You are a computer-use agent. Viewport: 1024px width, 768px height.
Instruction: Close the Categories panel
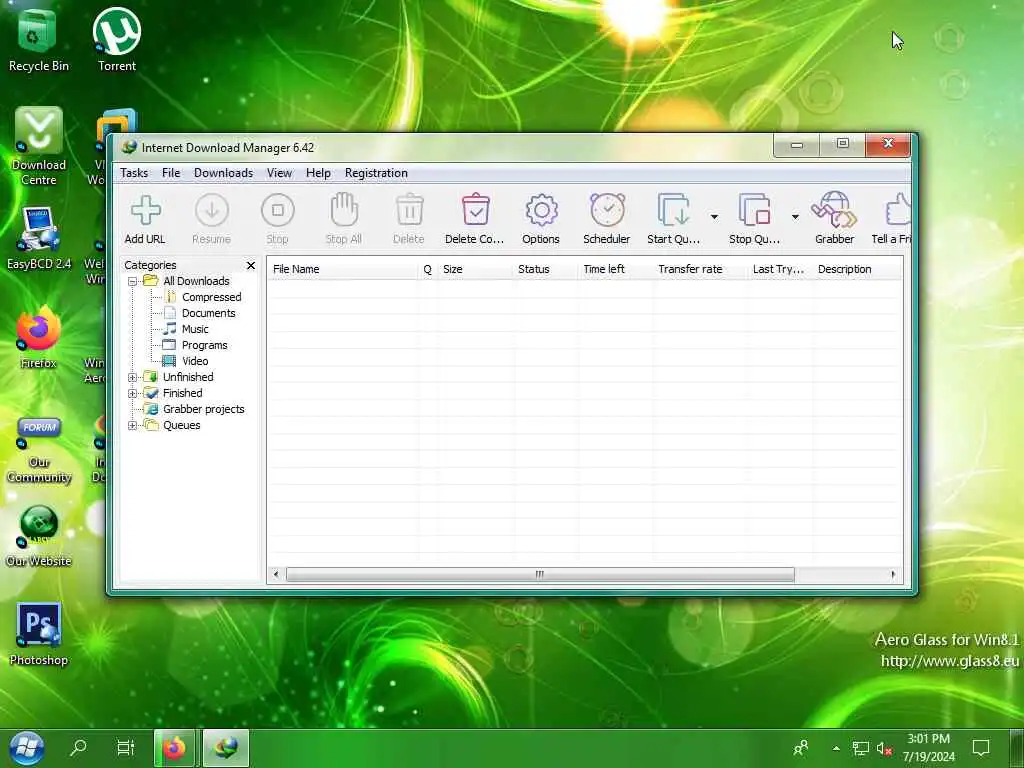click(251, 265)
